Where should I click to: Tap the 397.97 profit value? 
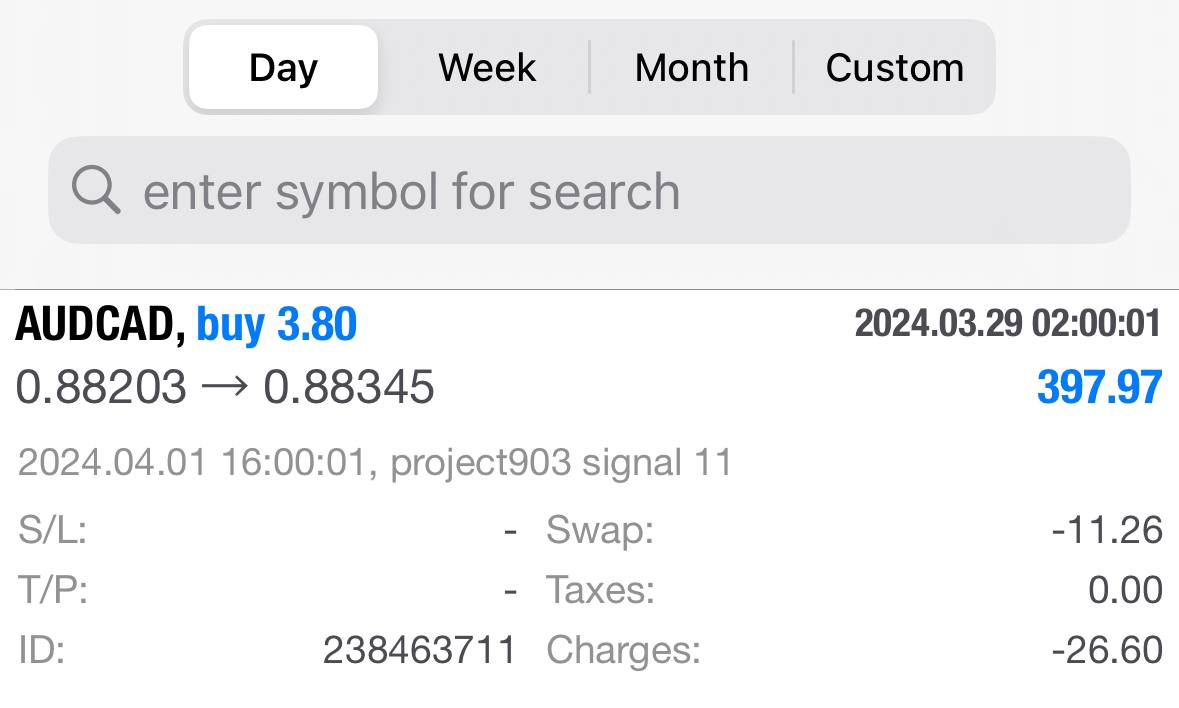point(1099,387)
